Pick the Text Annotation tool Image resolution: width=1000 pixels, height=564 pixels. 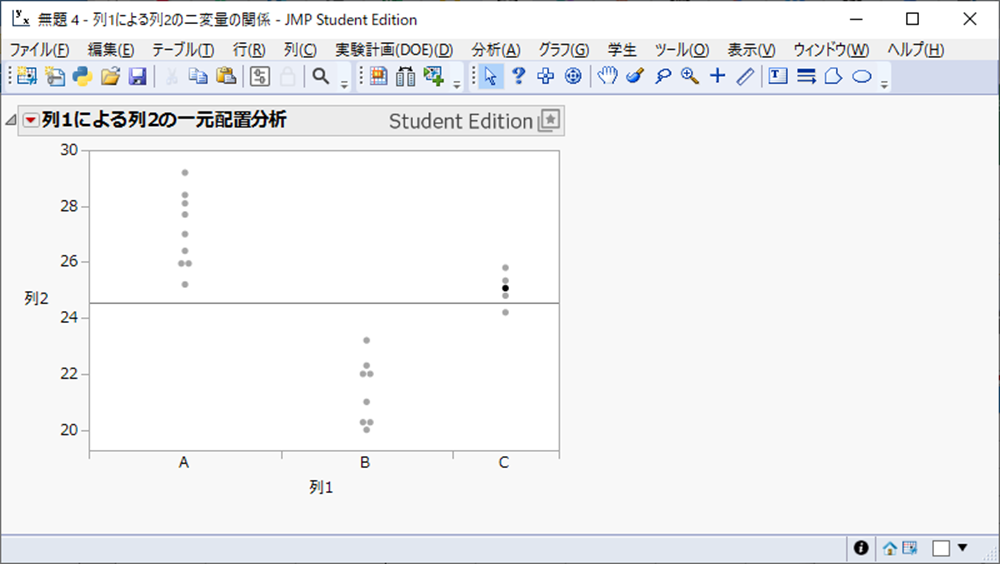(777, 76)
